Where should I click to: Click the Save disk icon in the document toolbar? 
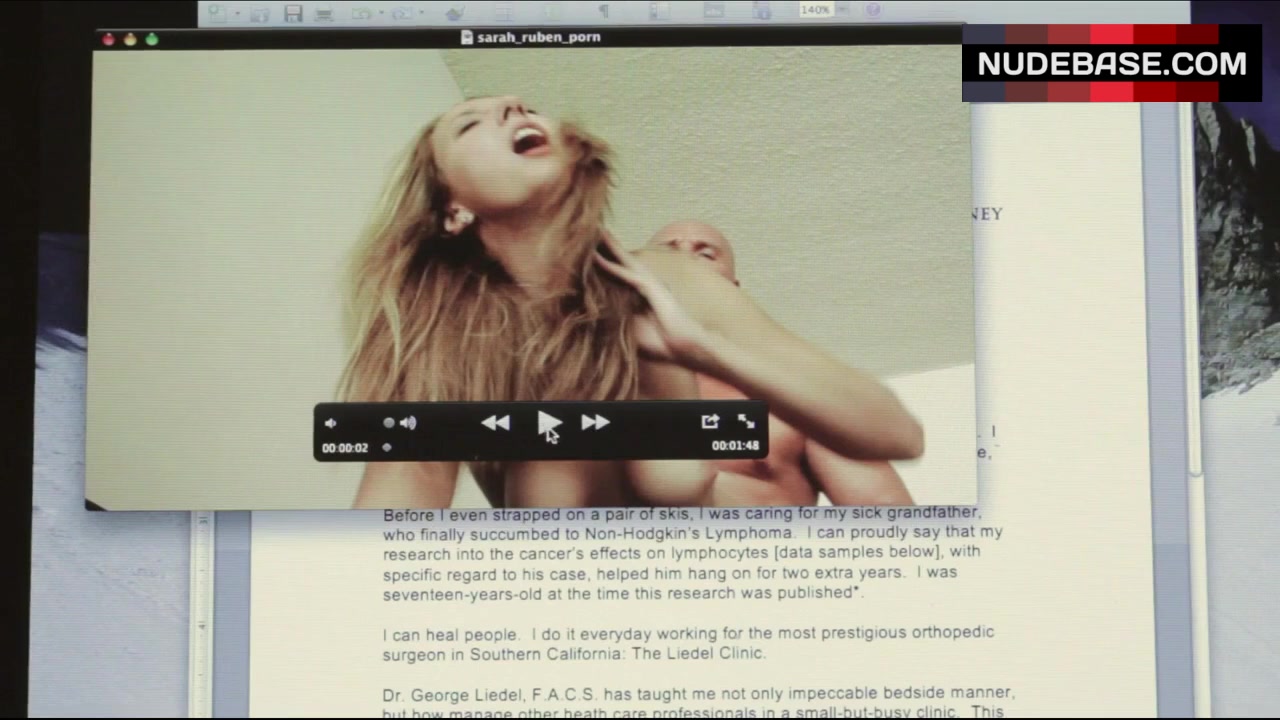click(x=293, y=13)
